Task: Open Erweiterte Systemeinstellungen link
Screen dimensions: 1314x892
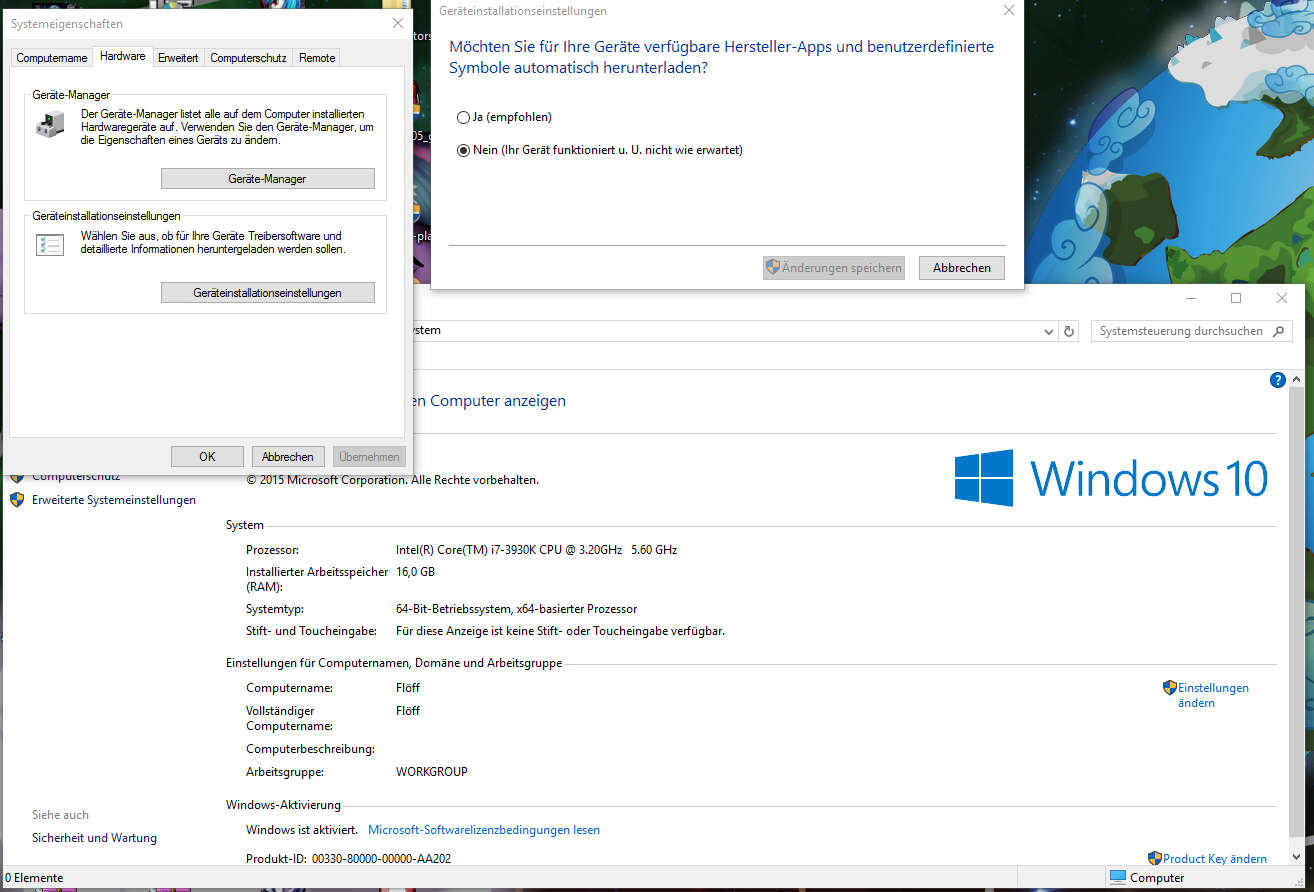Action: point(114,500)
